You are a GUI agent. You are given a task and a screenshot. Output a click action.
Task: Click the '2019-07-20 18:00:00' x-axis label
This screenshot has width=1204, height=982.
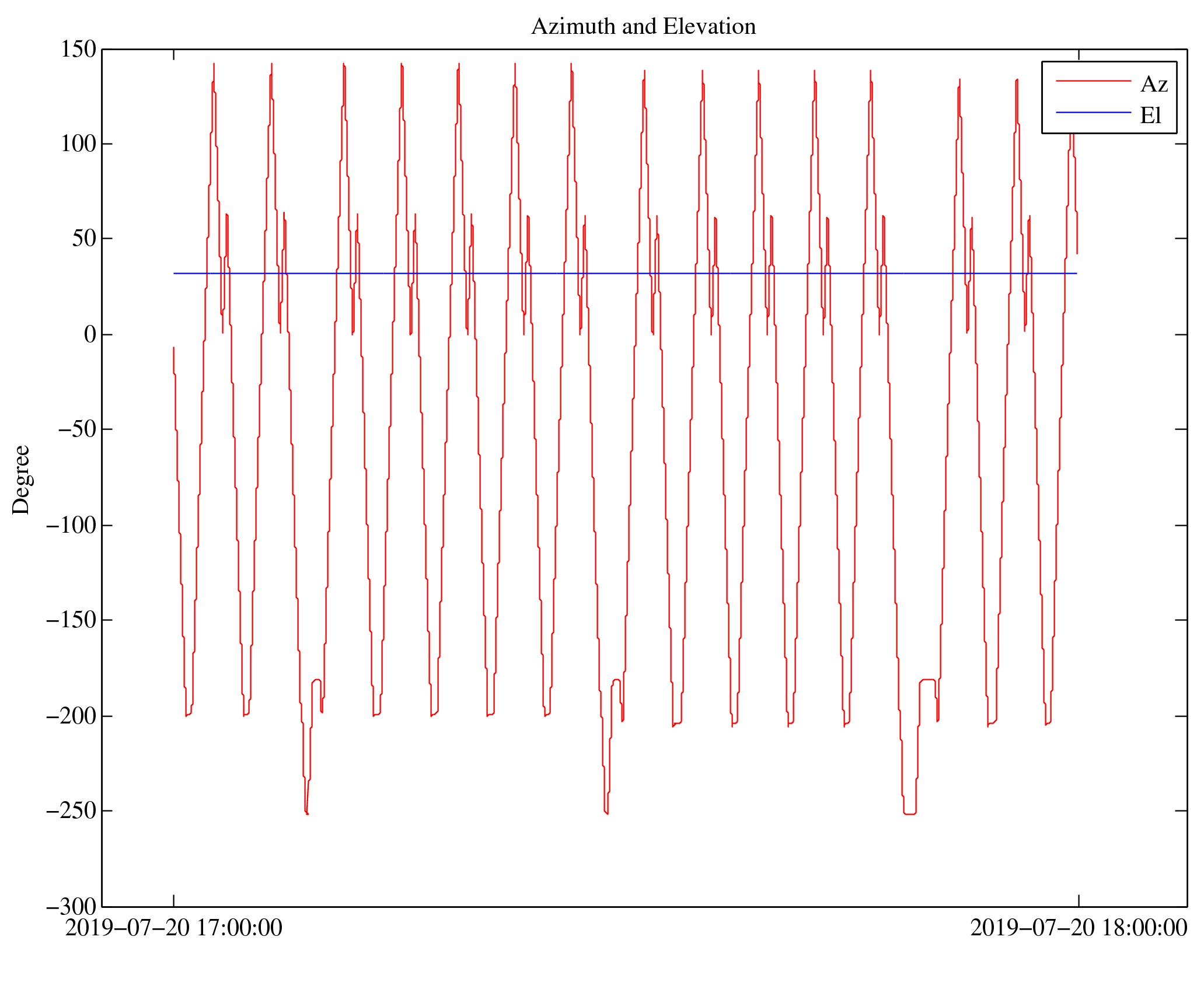pyautogui.click(x=1079, y=928)
